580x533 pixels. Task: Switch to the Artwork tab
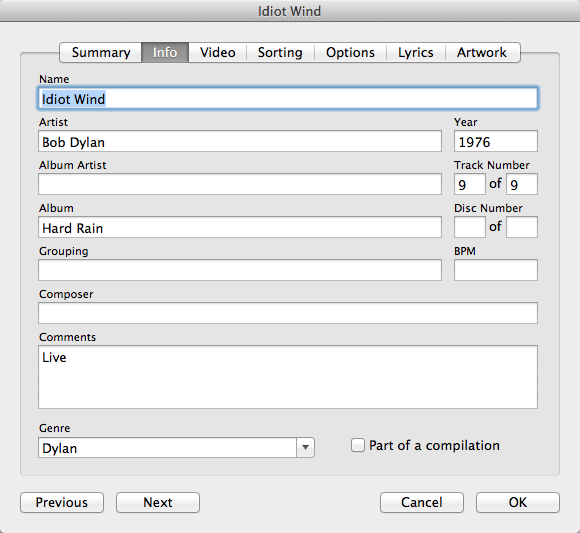pos(482,53)
